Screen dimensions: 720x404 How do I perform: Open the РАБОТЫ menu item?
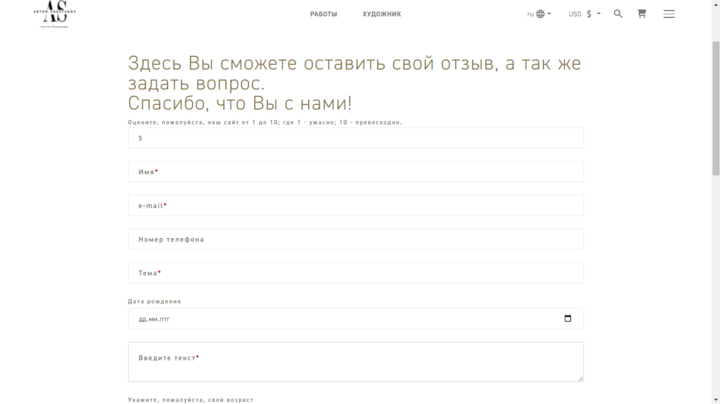click(323, 14)
